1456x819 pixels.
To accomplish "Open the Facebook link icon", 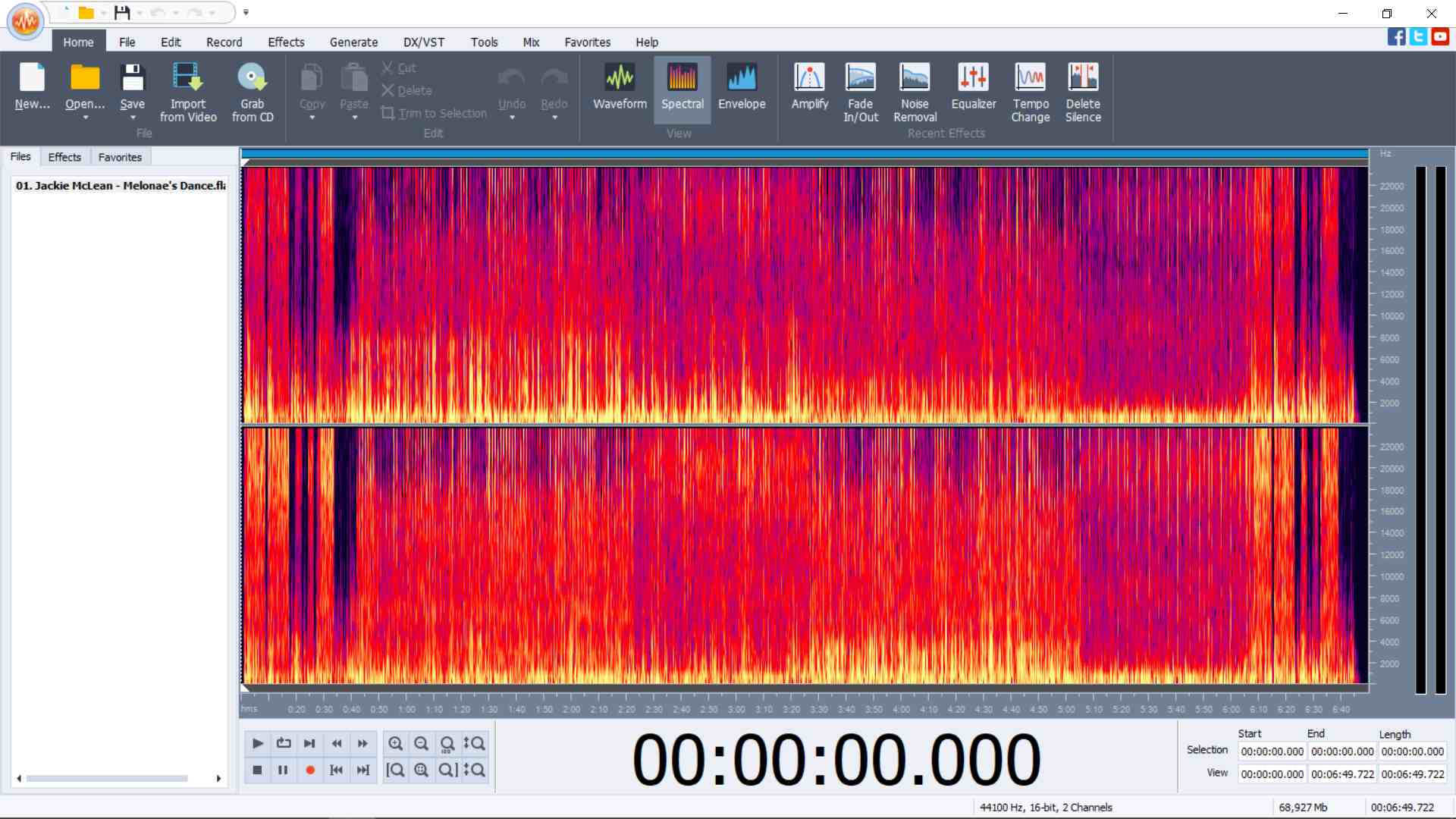I will click(x=1396, y=36).
